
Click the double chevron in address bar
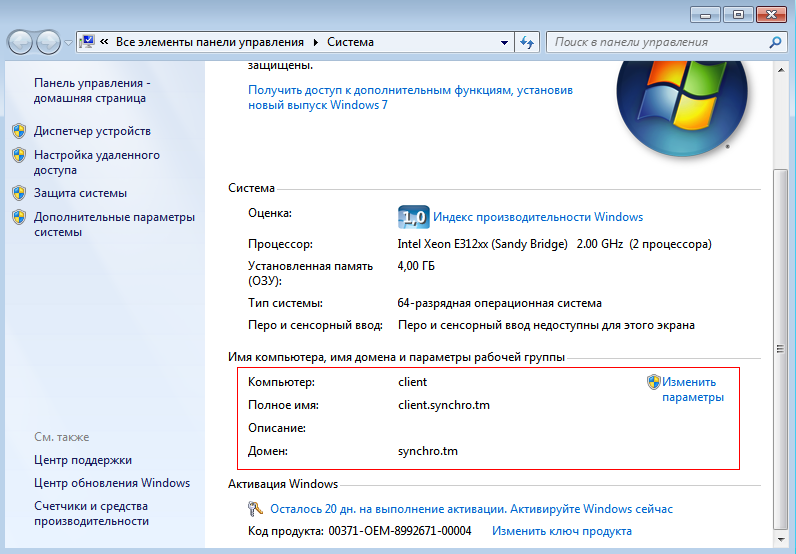point(104,42)
